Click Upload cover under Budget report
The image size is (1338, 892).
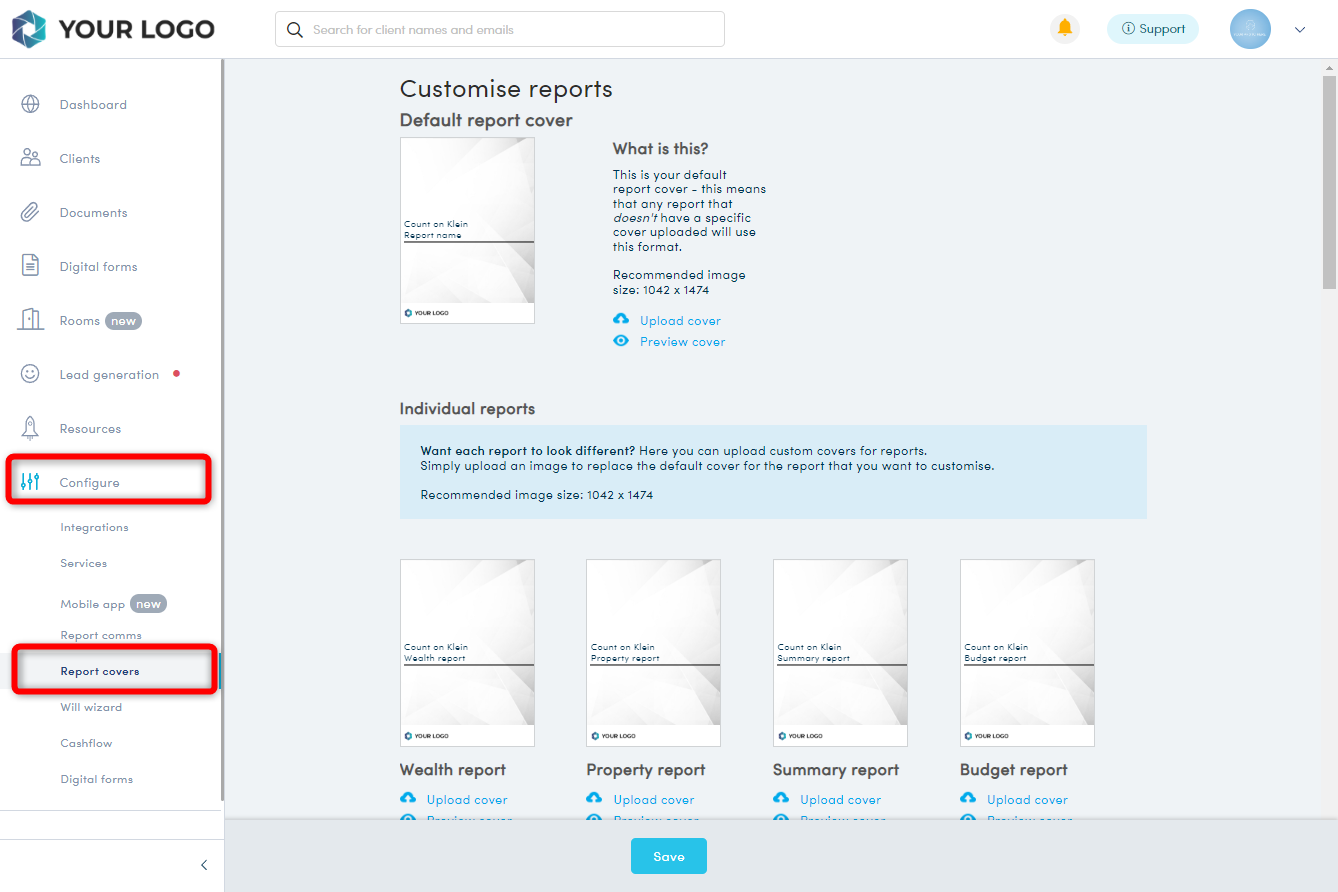coord(1027,800)
